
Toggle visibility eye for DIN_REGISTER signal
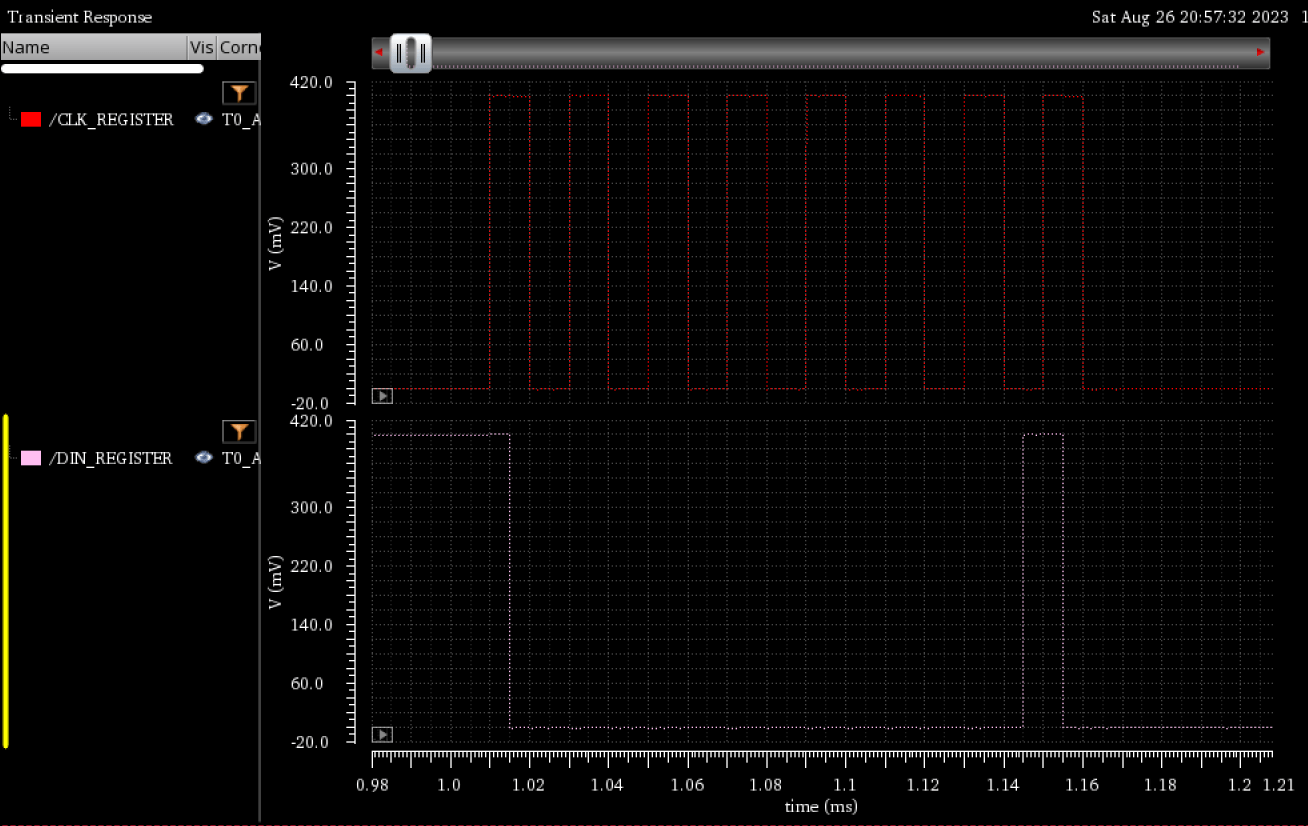pyautogui.click(x=204, y=458)
